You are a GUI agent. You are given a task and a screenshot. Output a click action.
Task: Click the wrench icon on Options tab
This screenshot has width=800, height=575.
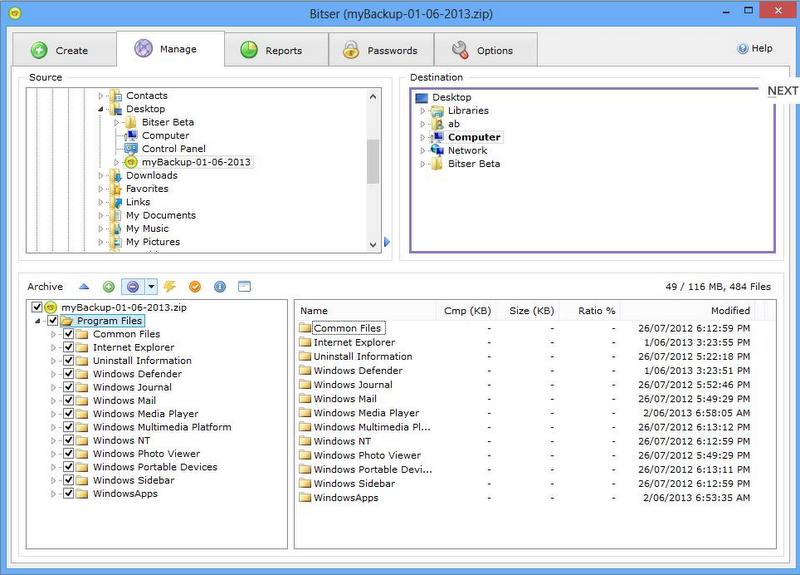(x=460, y=50)
